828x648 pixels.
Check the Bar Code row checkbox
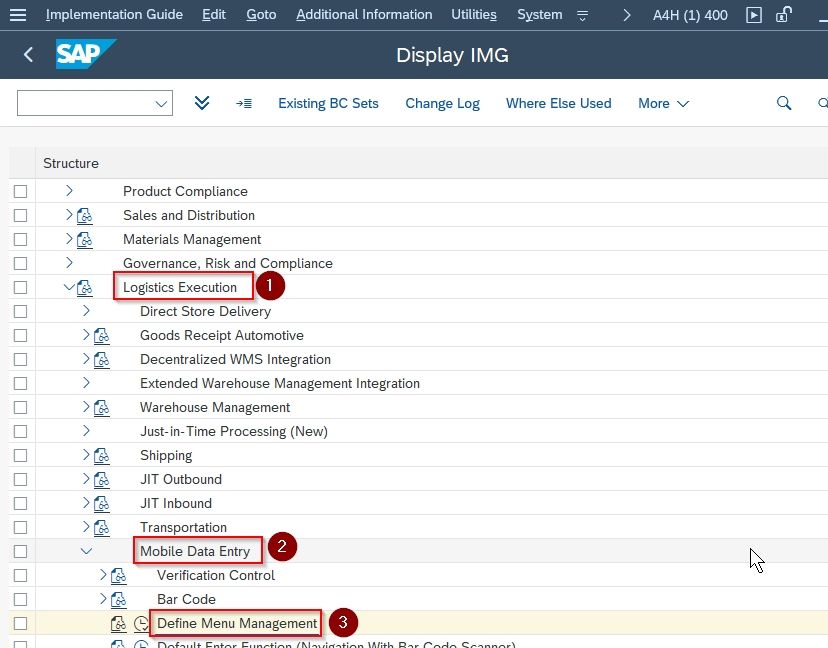point(21,599)
